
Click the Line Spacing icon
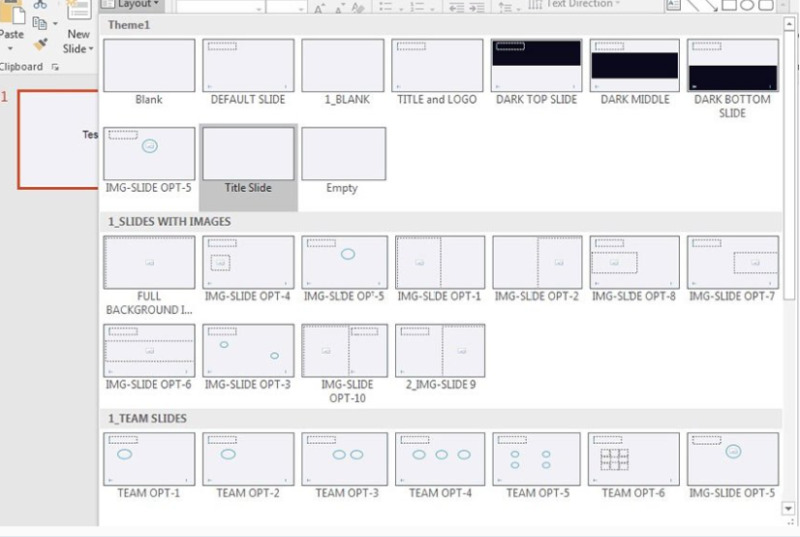coord(507,7)
